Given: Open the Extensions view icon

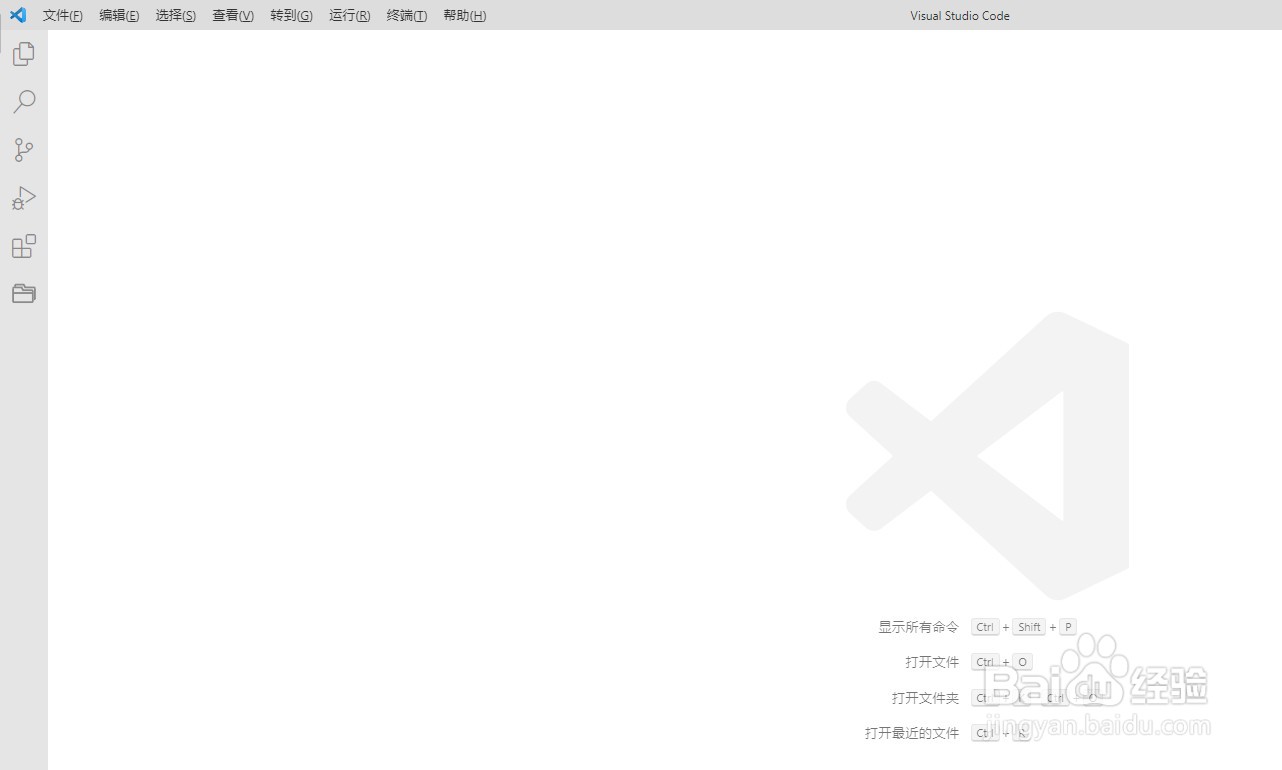Looking at the screenshot, I should [x=24, y=246].
